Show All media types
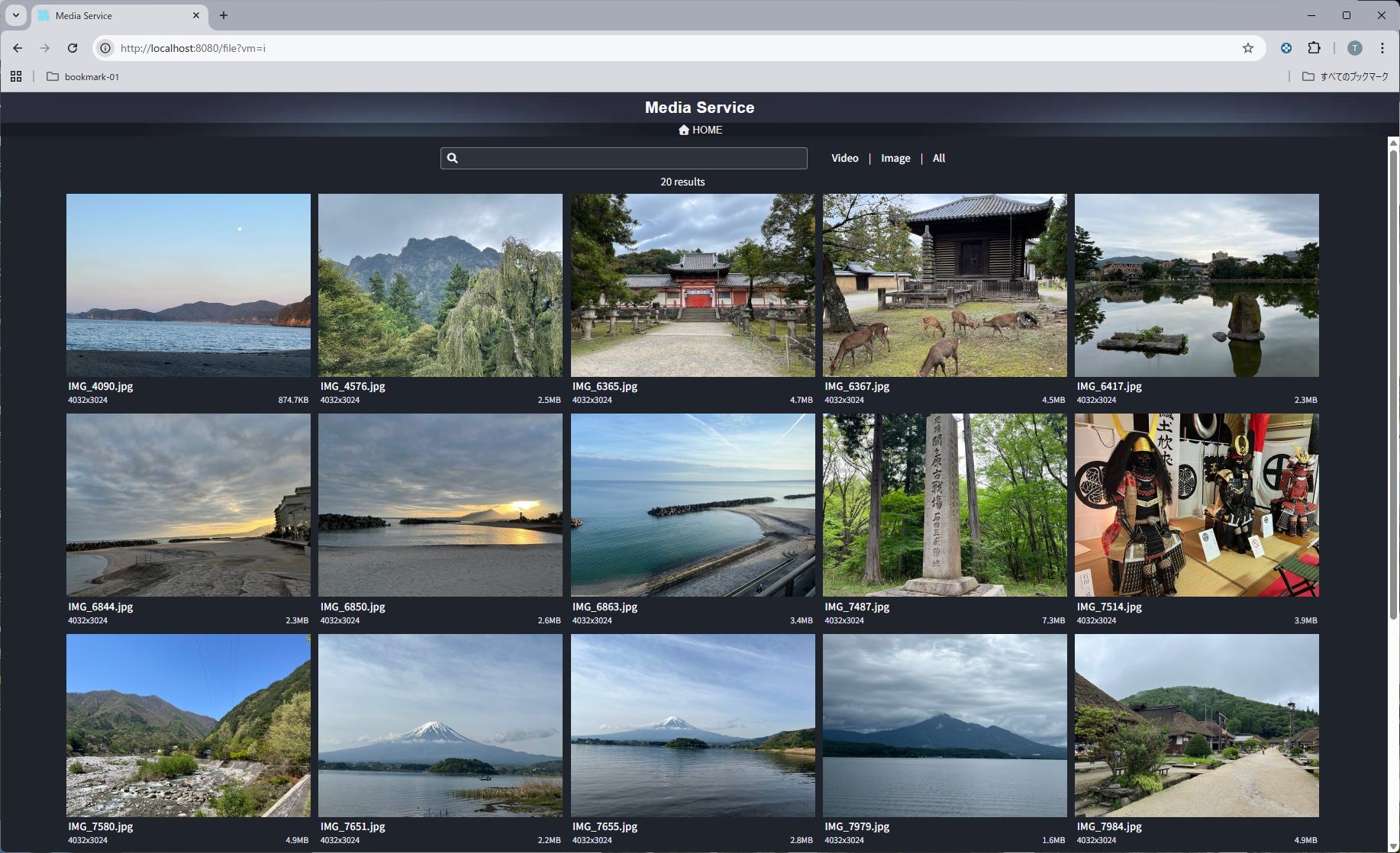1400x853 pixels. [939, 158]
